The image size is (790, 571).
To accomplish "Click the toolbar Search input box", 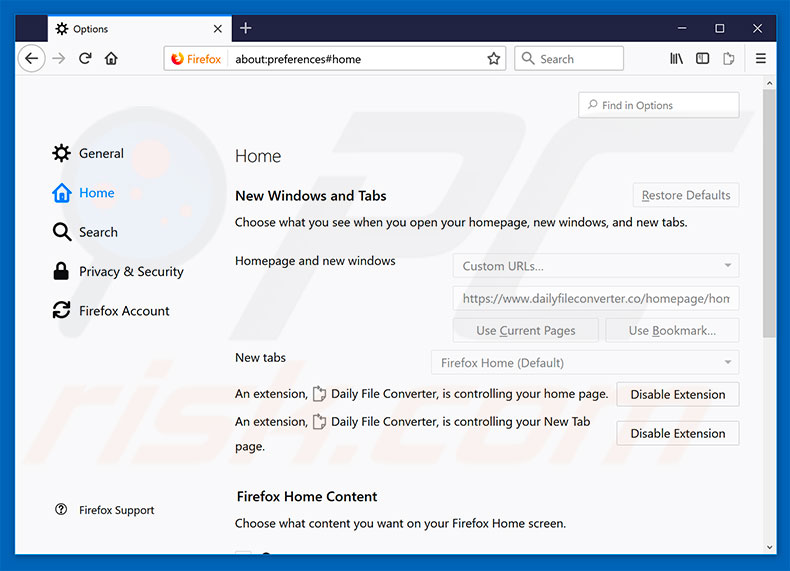I will pyautogui.click(x=569, y=58).
